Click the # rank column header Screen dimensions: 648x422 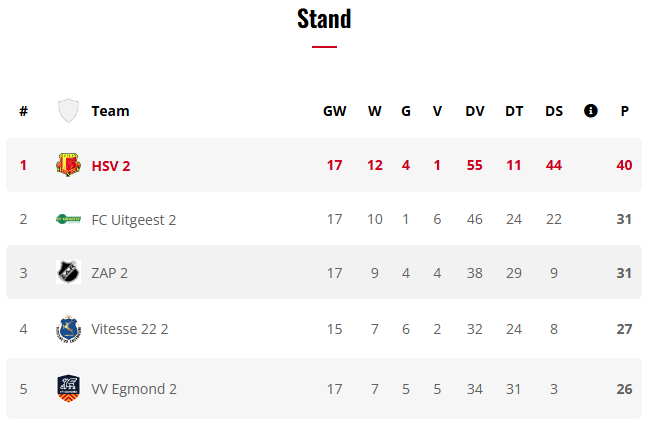(23, 111)
